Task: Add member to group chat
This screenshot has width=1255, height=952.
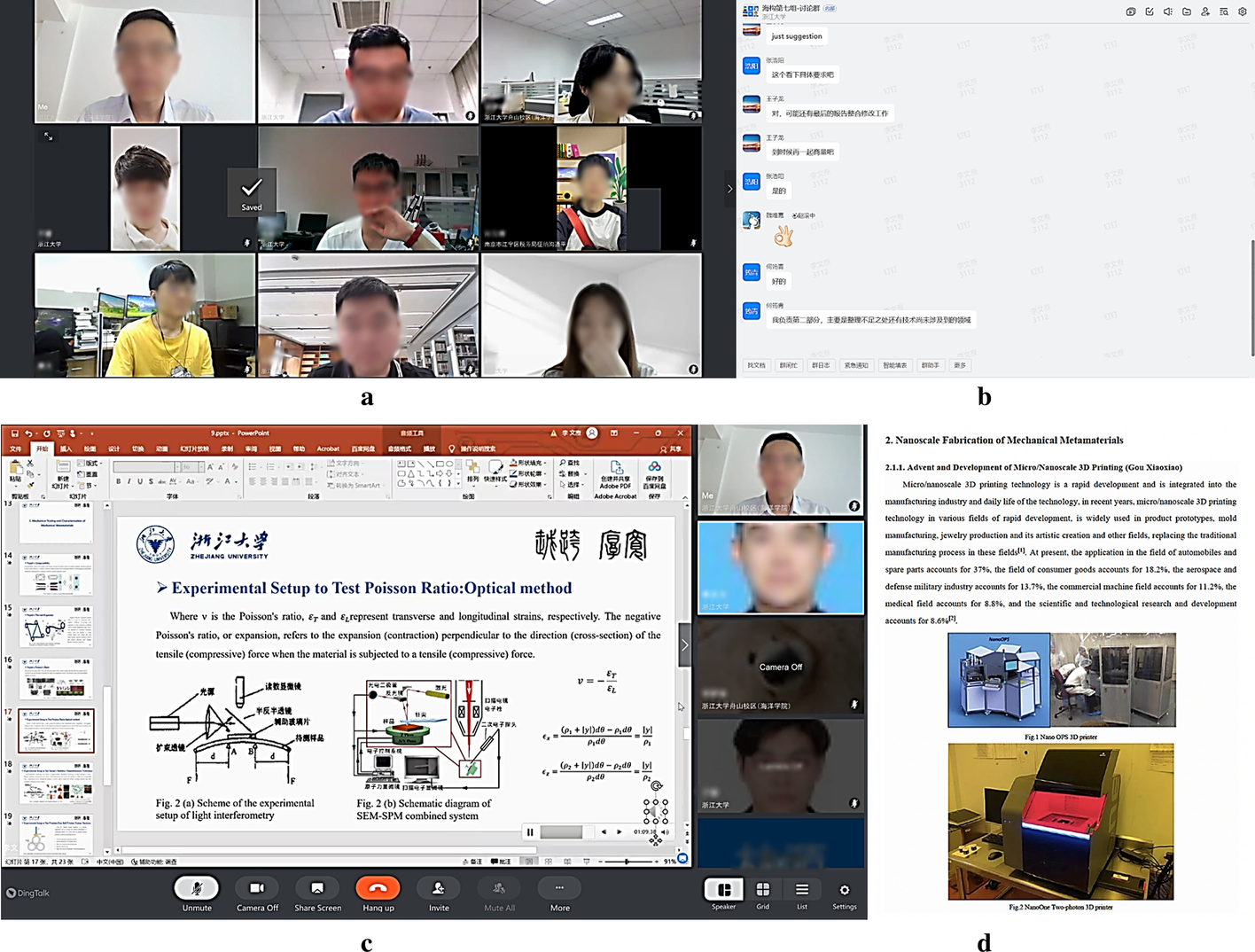Action: pos(1205,12)
